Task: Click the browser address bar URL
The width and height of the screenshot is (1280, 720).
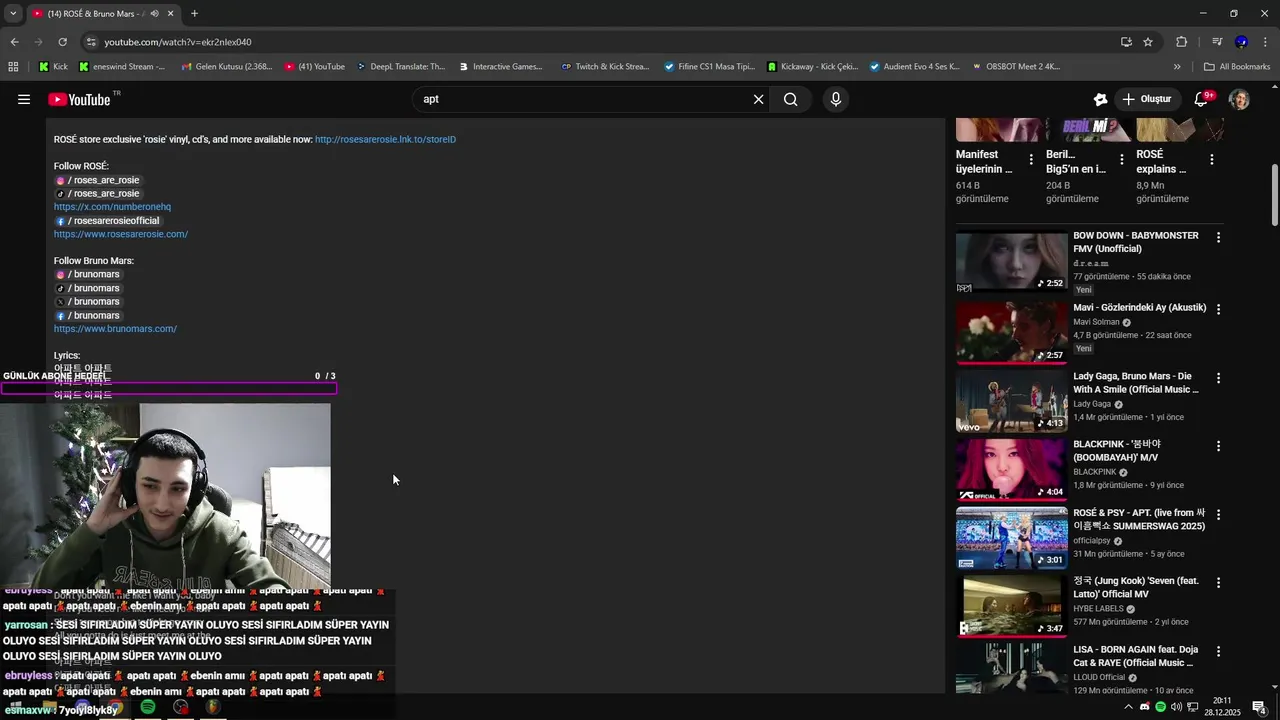Action: click(x=178, y=42)
